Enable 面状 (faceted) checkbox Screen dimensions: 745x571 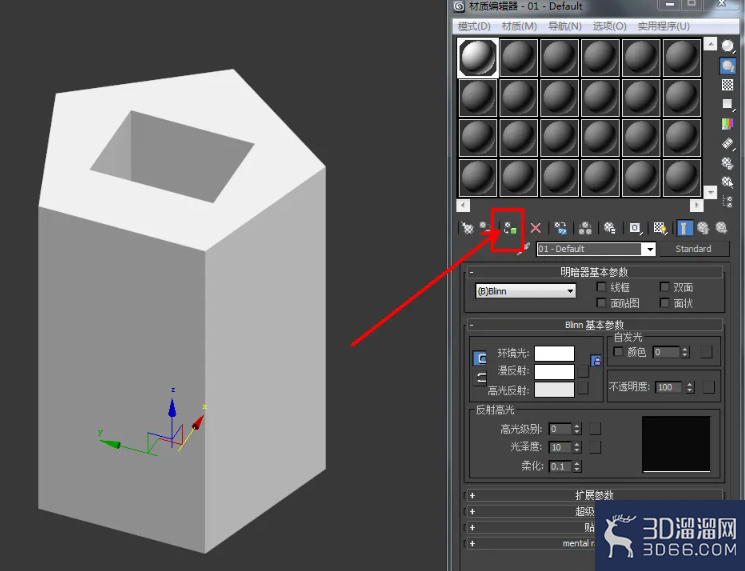tap(664, 302)
